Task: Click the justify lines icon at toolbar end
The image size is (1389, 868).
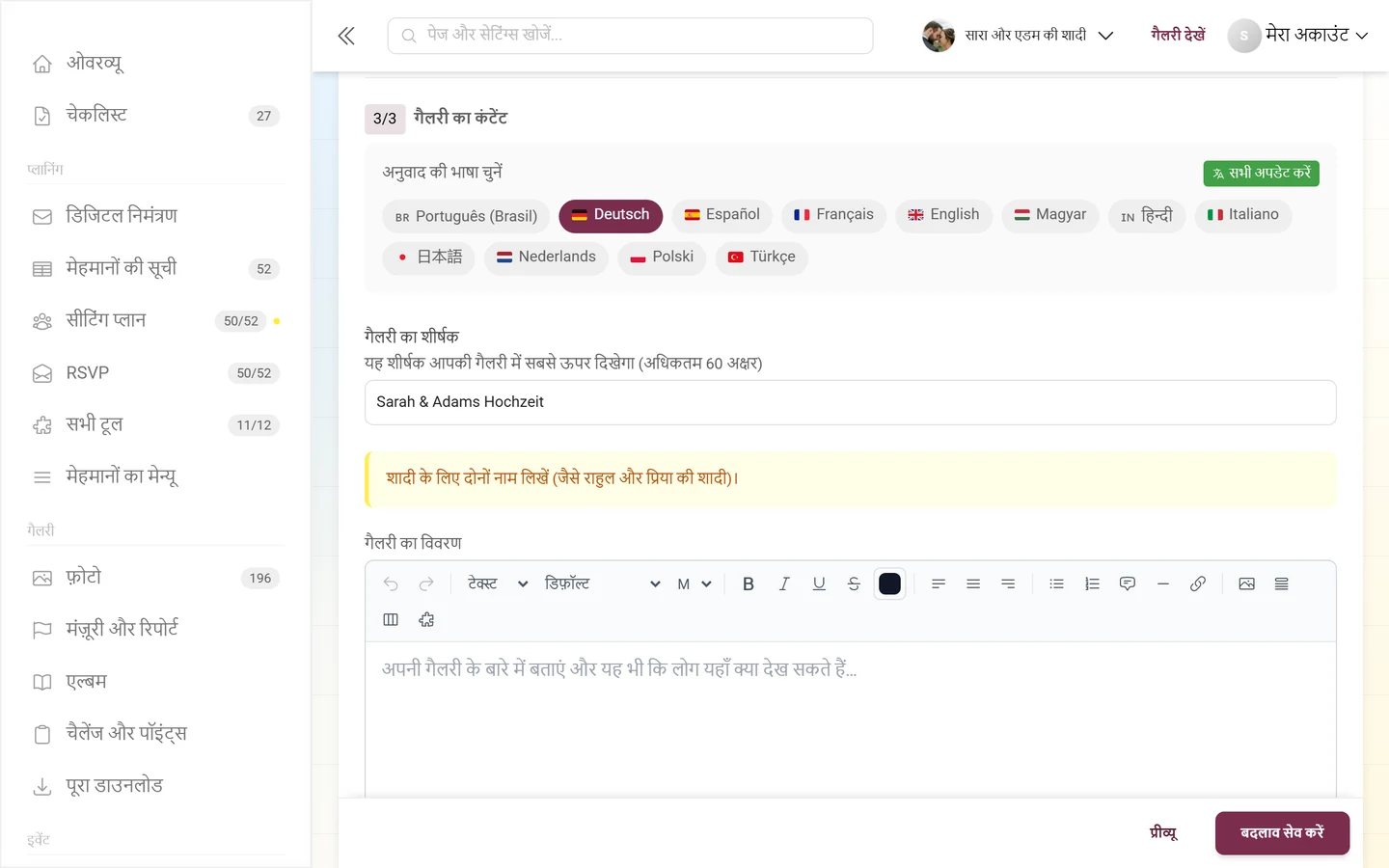Action: click(x=1282, y=583)
